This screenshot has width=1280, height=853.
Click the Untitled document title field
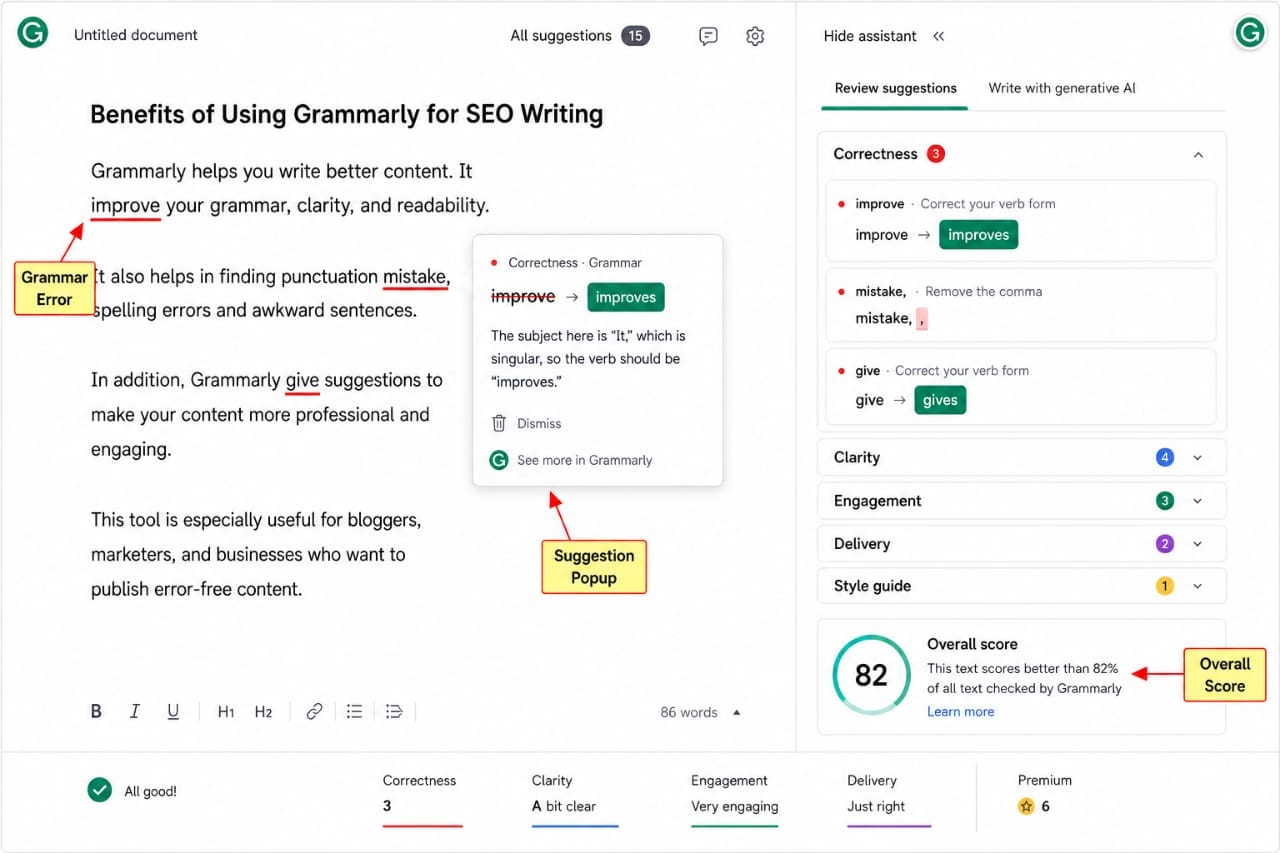pyautogui.click(x=136, y=35)
